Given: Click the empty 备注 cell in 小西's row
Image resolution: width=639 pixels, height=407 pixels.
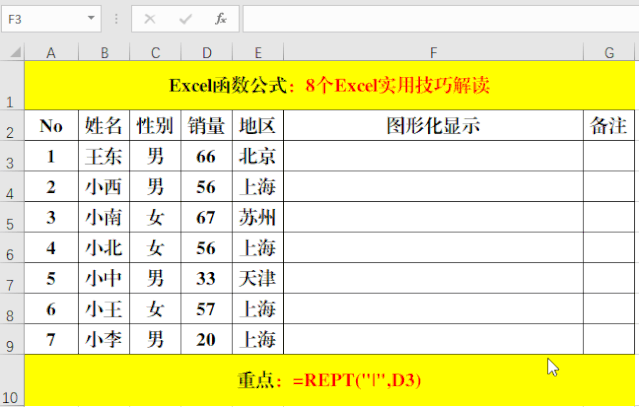Looking at the screenshot, I should pos(609,187).
